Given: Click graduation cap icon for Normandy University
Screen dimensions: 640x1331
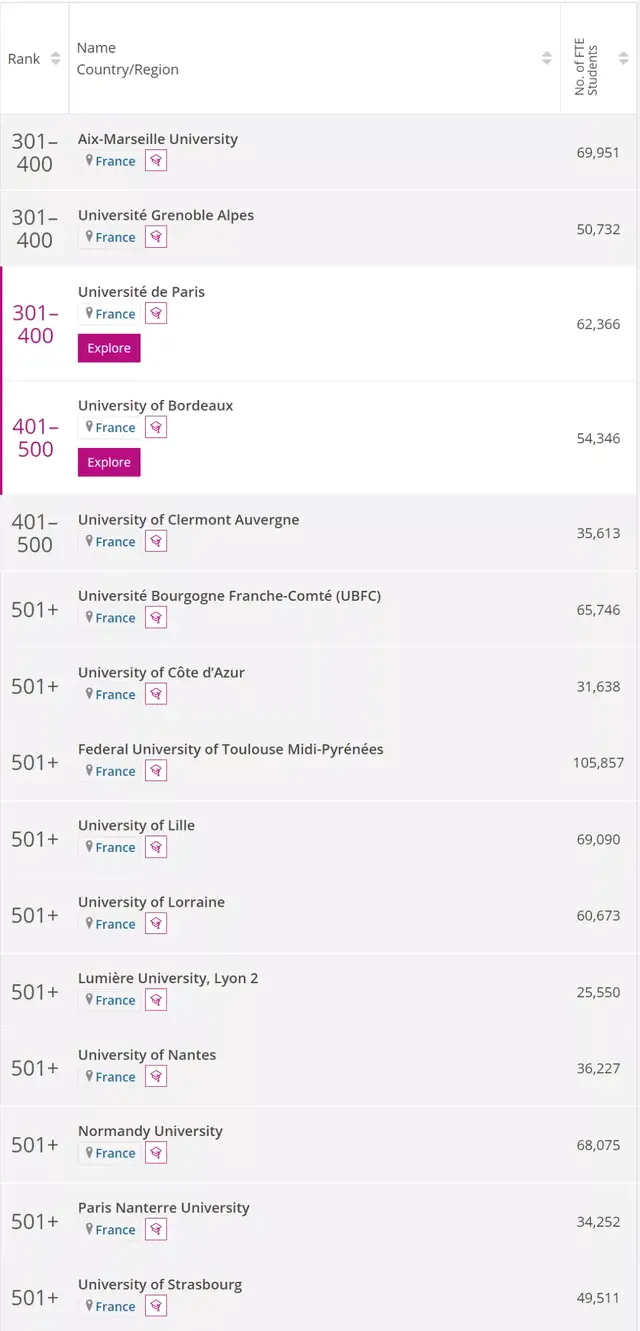Looking at the screenshot, I should (156, 1154).
